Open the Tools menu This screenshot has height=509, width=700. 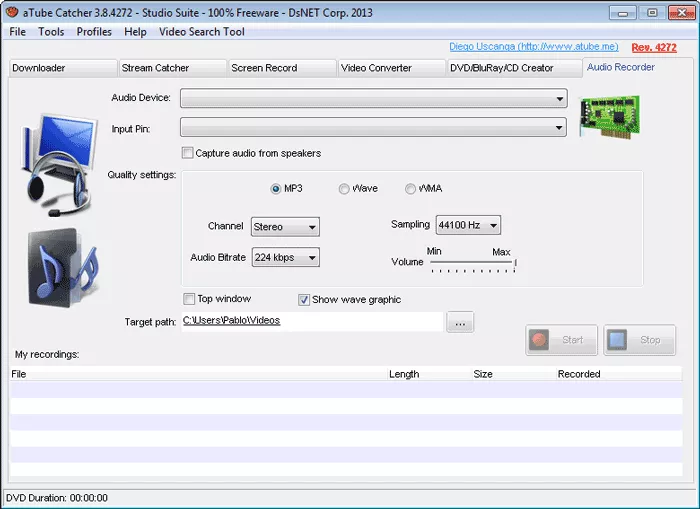tap(51, 32)
